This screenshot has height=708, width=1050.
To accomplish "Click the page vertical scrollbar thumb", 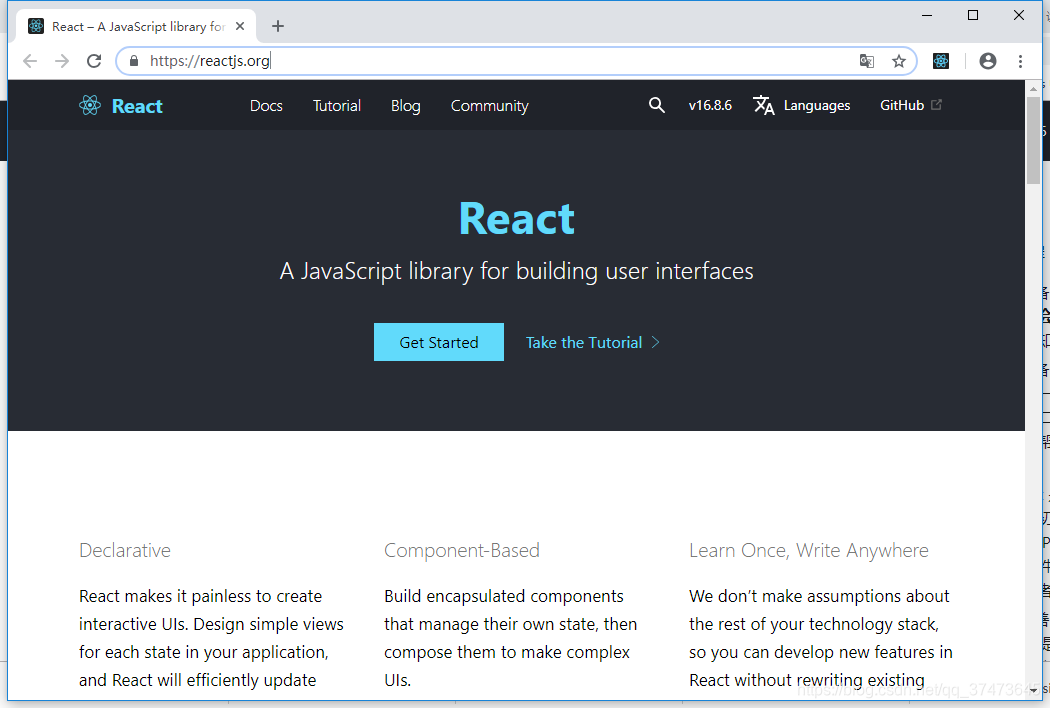I will (x=1033, y=139).
